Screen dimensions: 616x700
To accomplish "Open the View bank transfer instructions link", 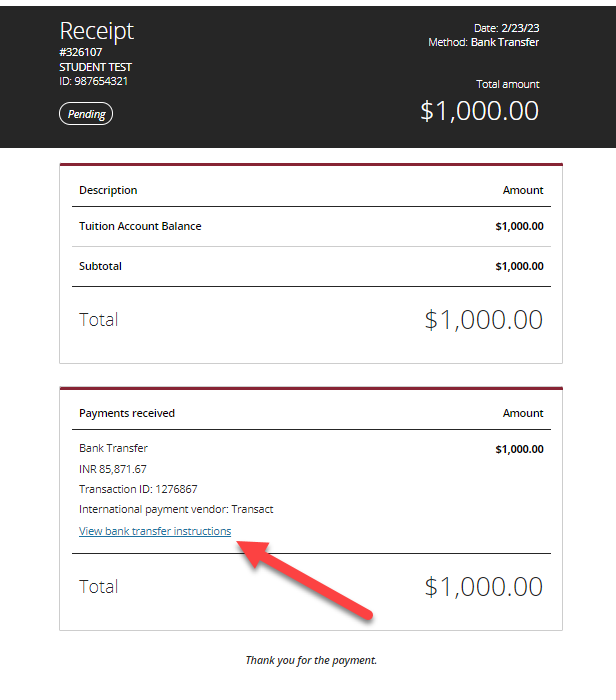I will [155, 531].
